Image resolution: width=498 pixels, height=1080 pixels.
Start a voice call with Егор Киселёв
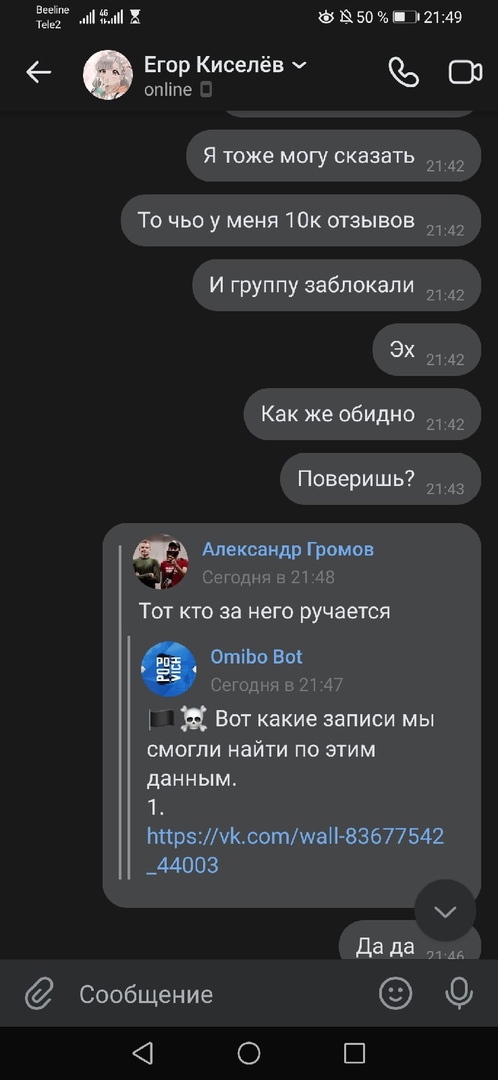[403, 72]
